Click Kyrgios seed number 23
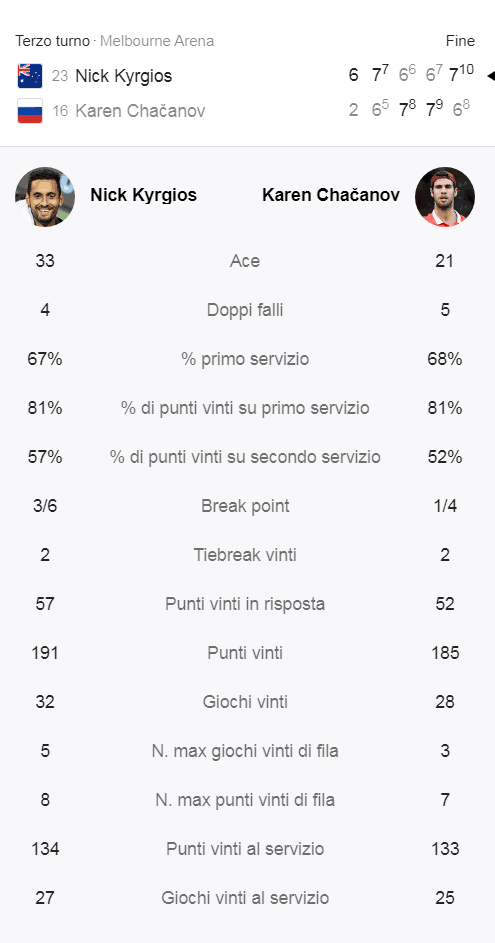This screenshot has height=943, width=495. pos(60,76)
